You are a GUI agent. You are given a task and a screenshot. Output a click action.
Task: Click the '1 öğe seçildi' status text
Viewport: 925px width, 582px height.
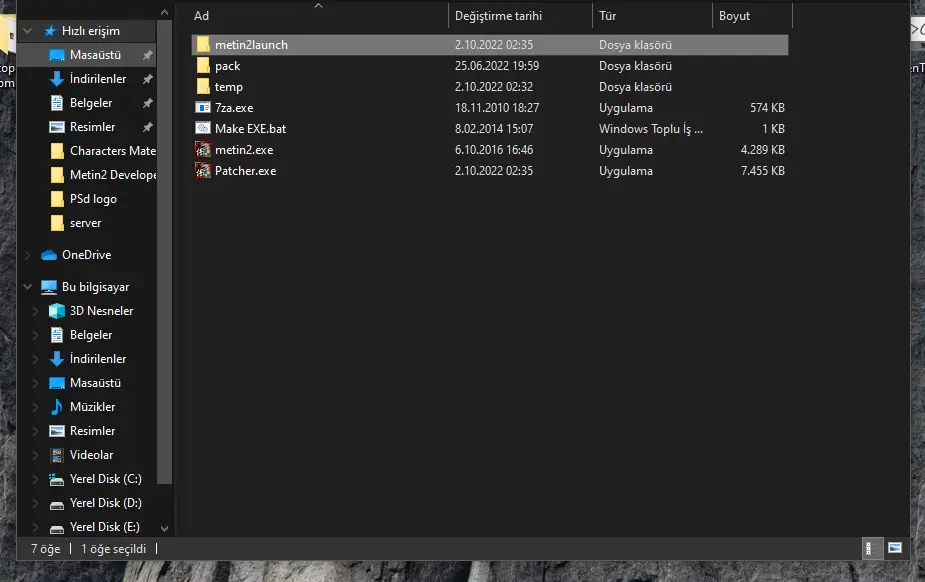[113, 549]
